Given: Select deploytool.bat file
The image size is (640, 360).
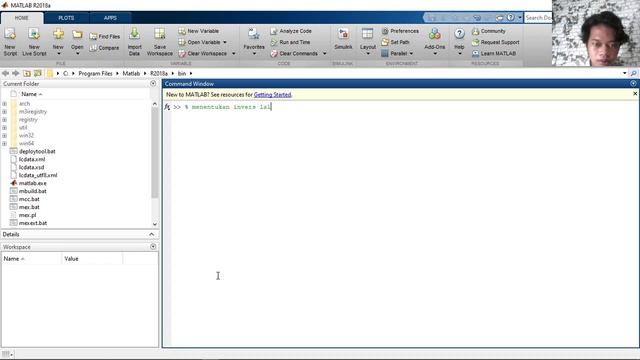Looking at the screenshot, I should [x=37, y=151].
